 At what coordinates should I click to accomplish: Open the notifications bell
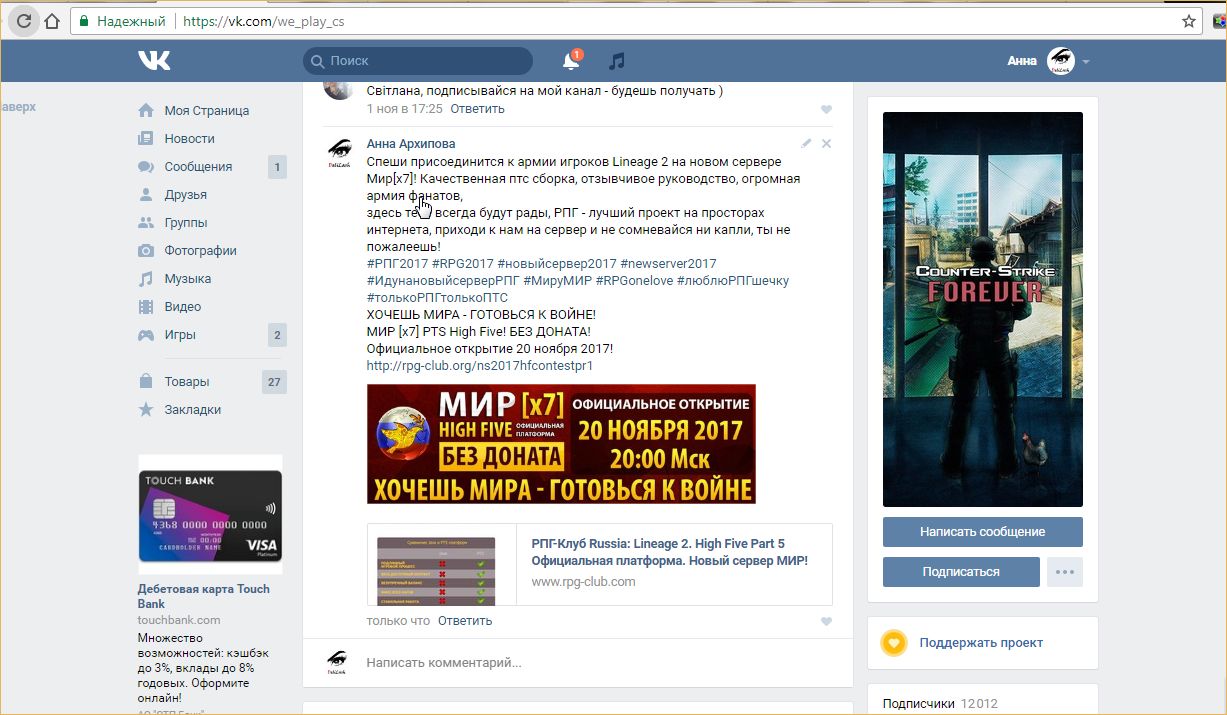pyautogui.click(x=571, y=61)
